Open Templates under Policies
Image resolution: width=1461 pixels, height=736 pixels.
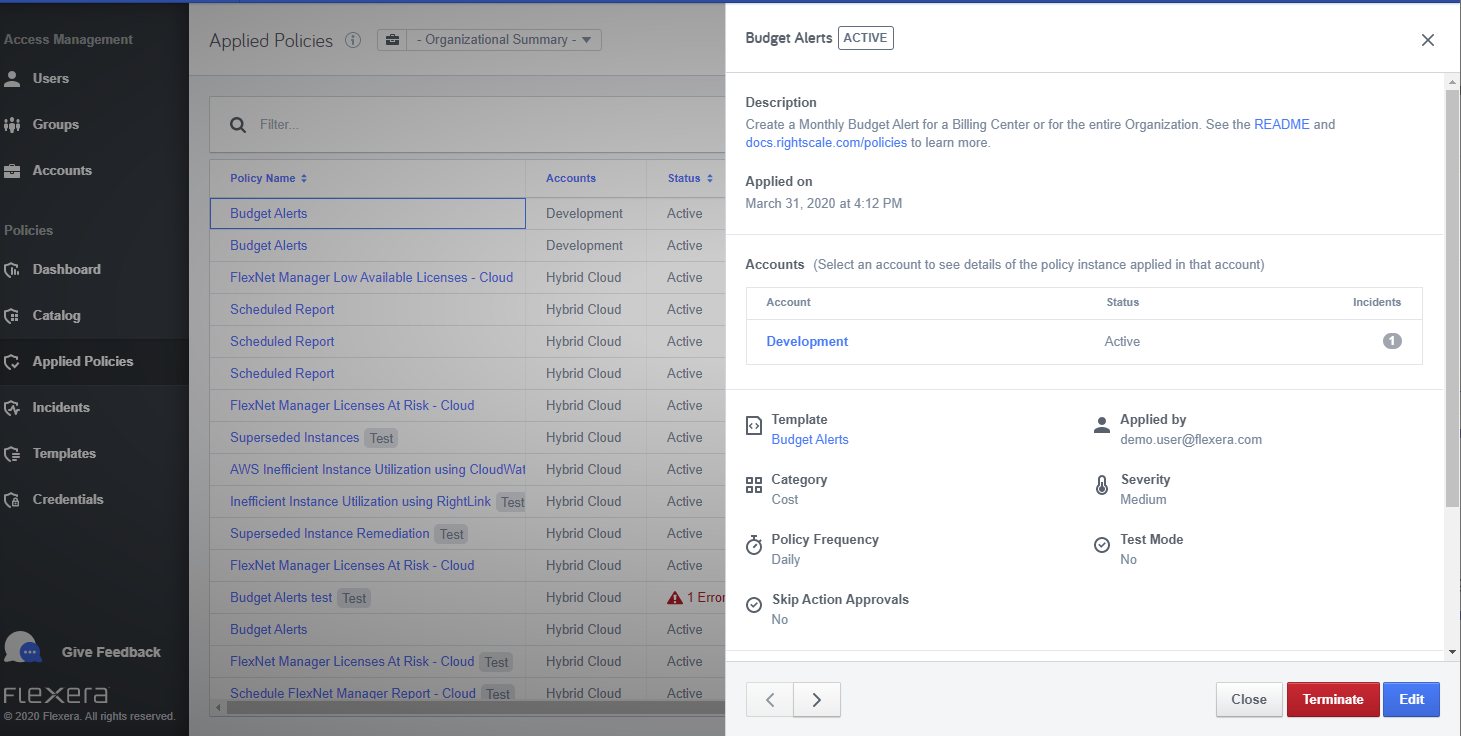(64, 453)
